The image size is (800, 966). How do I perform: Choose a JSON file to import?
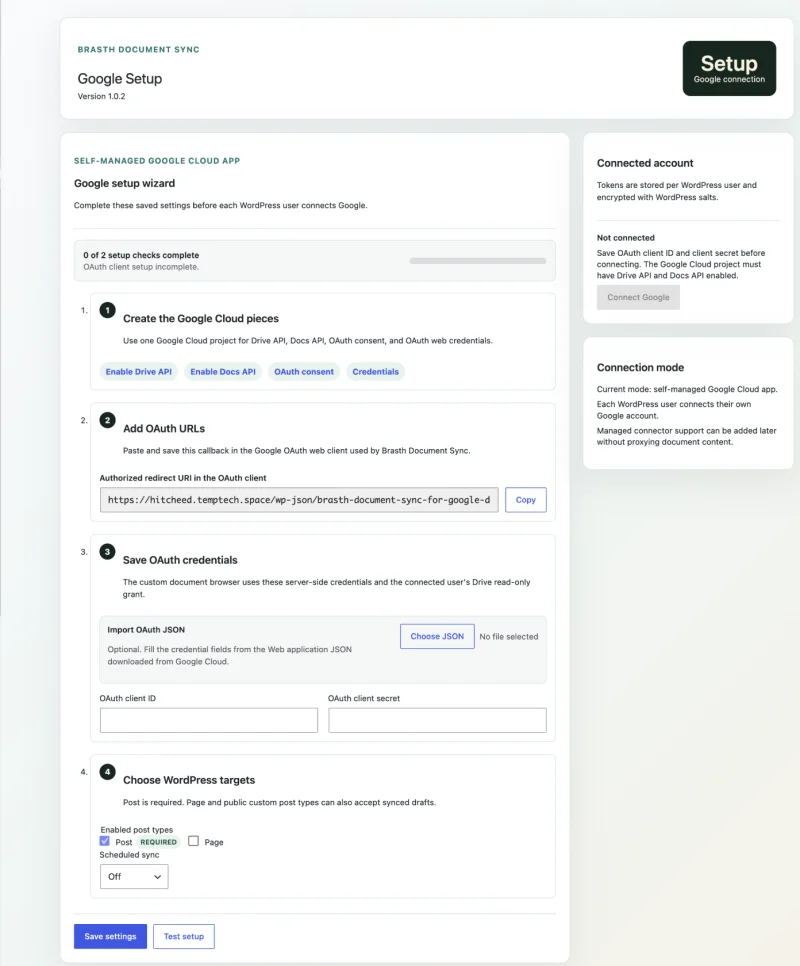(437, 636)
